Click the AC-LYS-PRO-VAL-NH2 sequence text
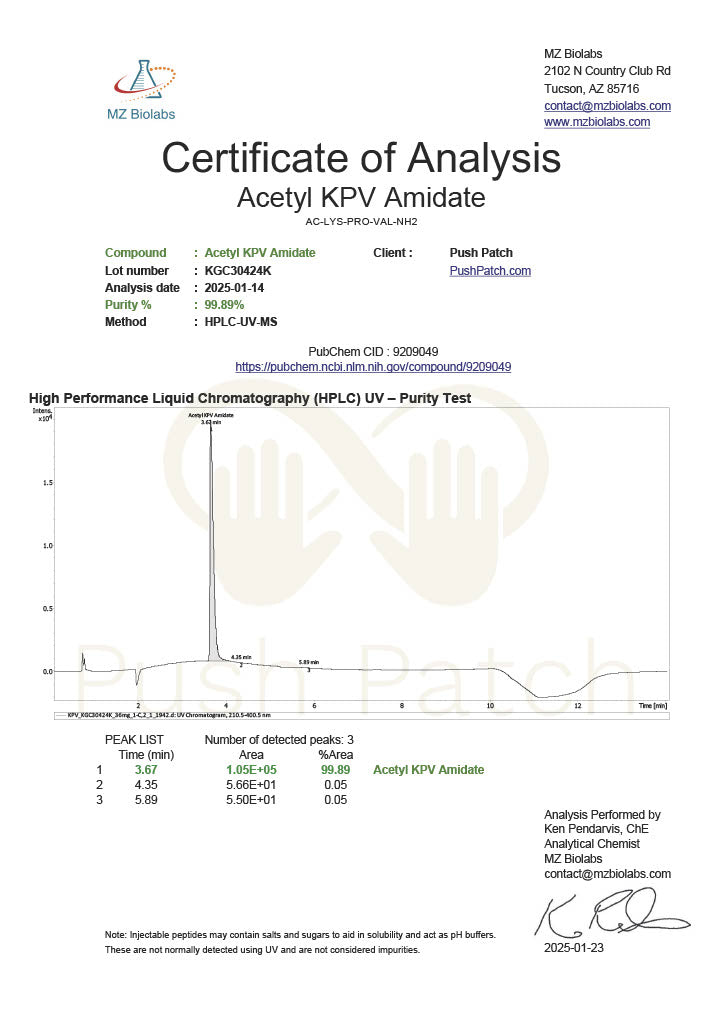The height and width of the screenshot is (1024, 723). [361, 221]
